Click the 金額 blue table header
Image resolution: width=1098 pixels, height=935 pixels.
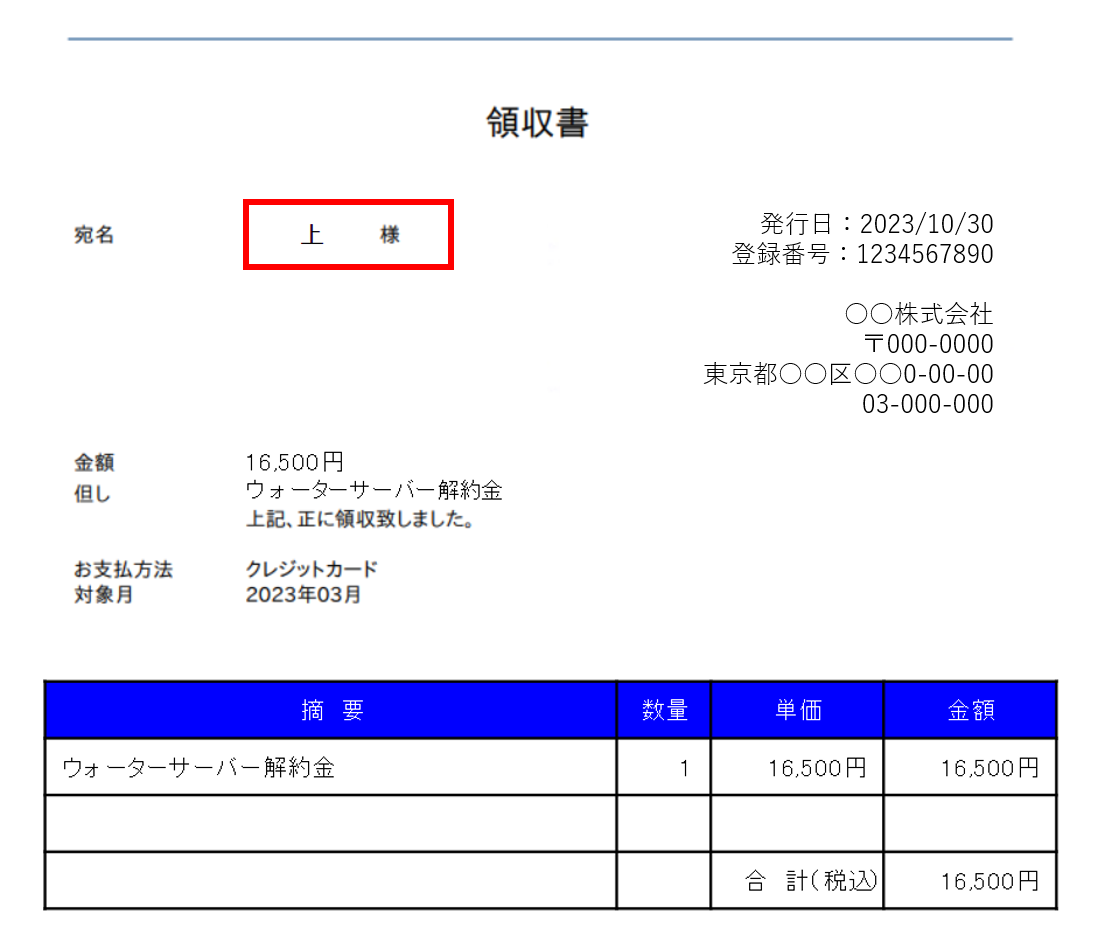970,710
